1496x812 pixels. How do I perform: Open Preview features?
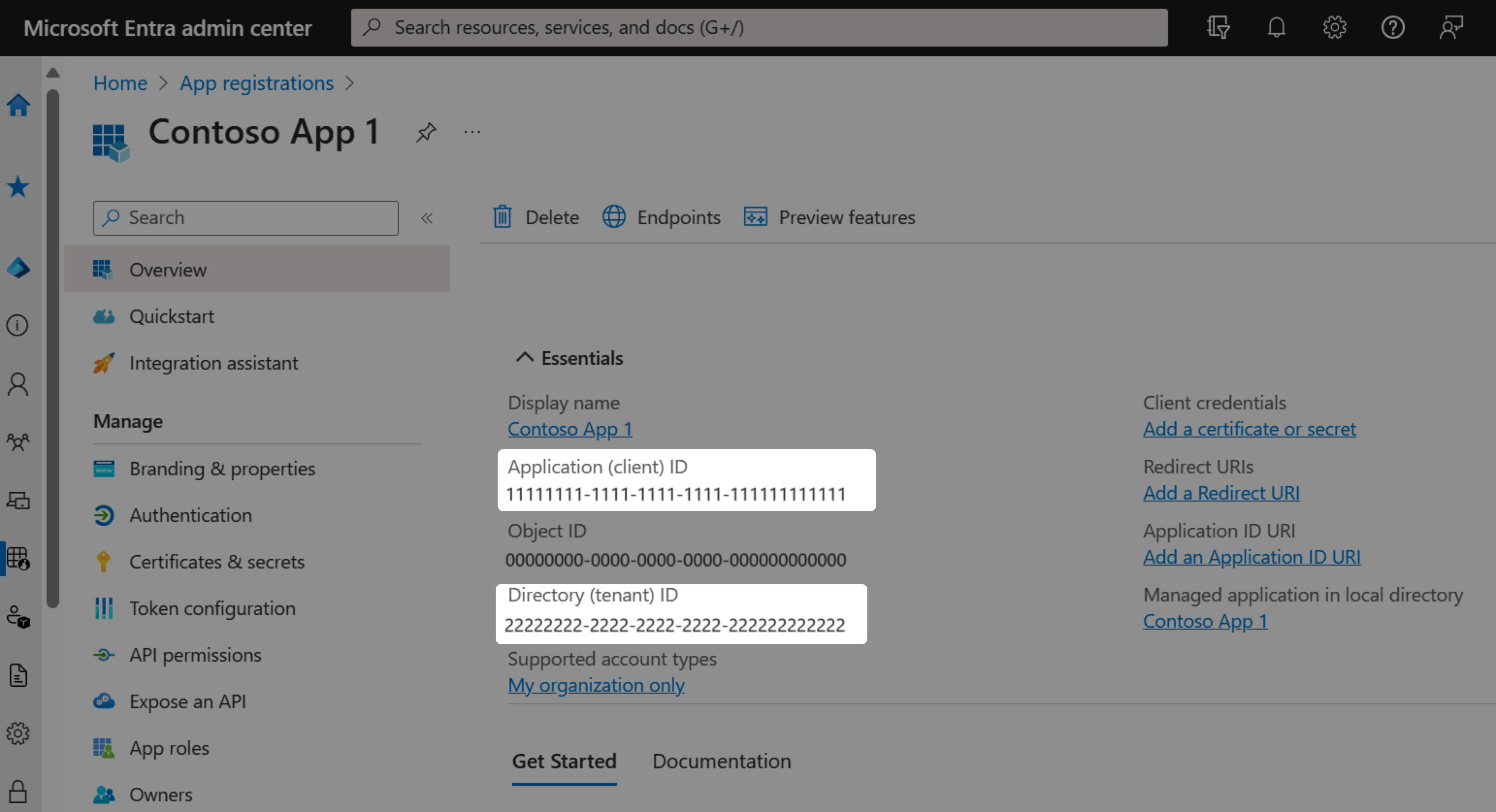(829, 217)
